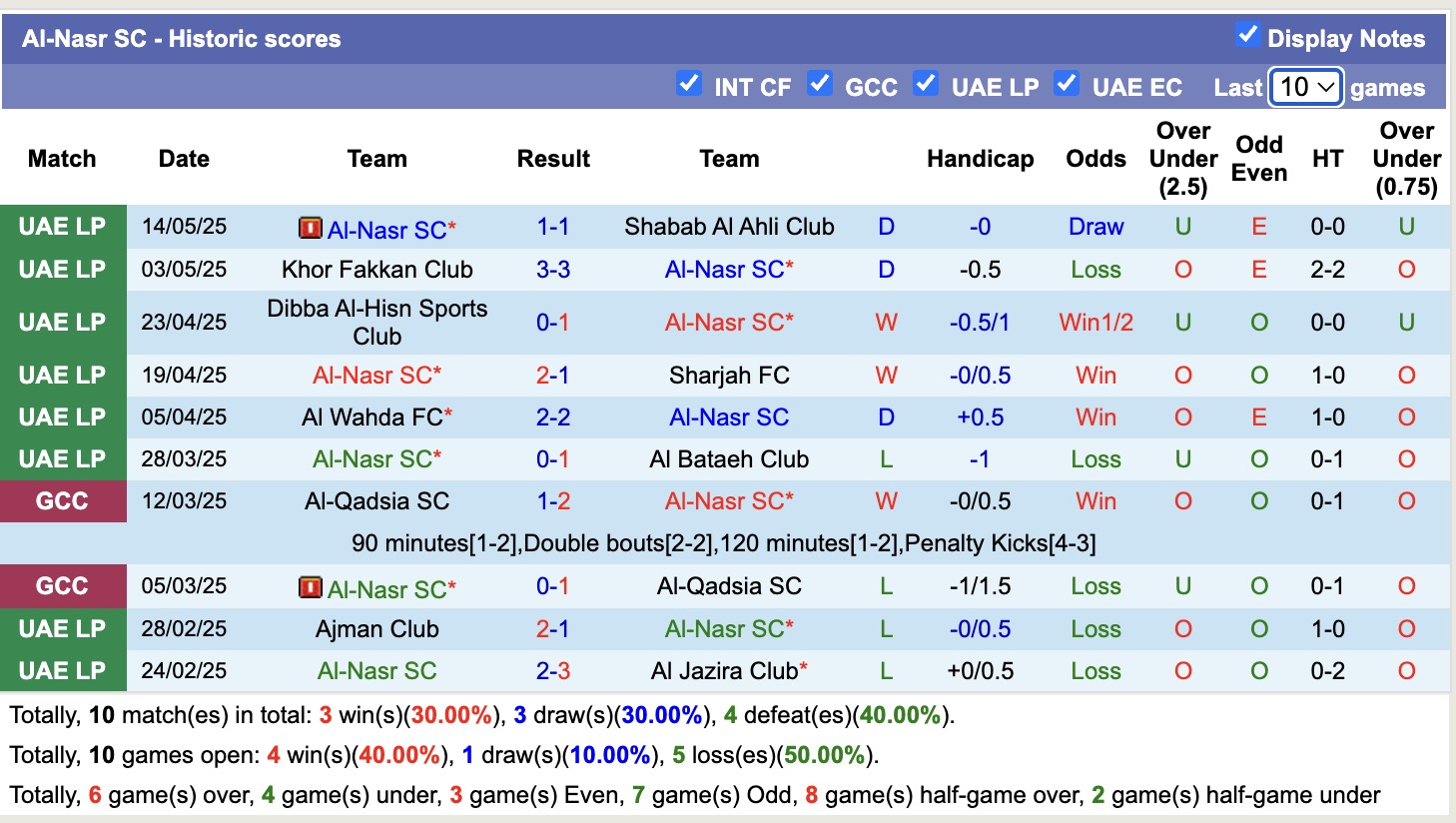Click the Khor Fakkan Club link
This screenshot has height=823, width=1456.
pos(376,269)
